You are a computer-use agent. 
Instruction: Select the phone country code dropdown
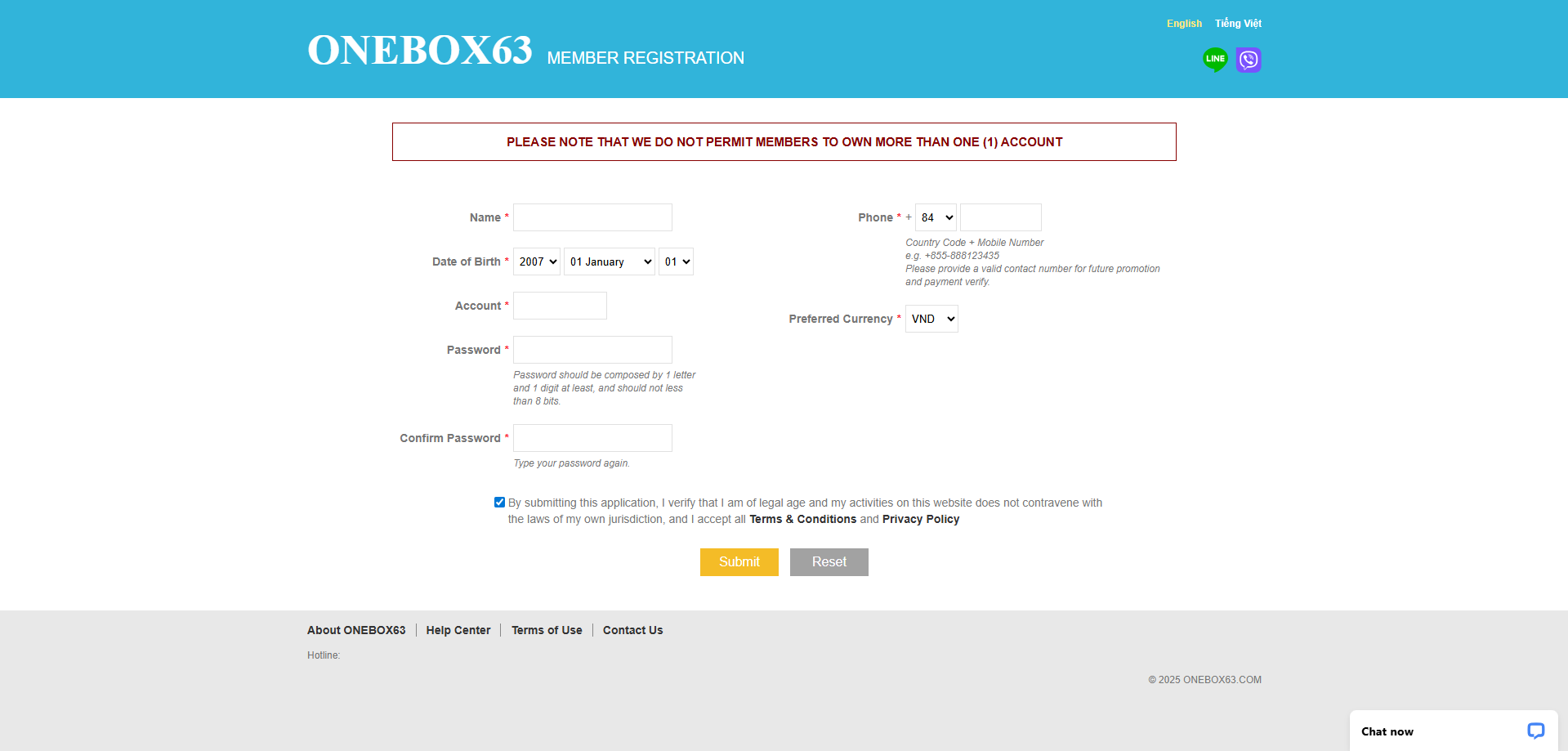[936, 217]
